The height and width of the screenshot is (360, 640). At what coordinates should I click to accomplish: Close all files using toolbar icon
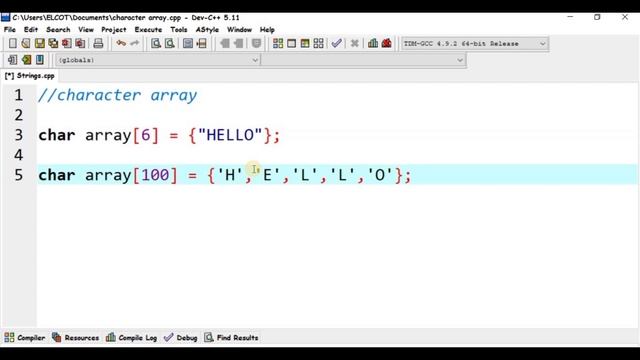coord(80,43)
